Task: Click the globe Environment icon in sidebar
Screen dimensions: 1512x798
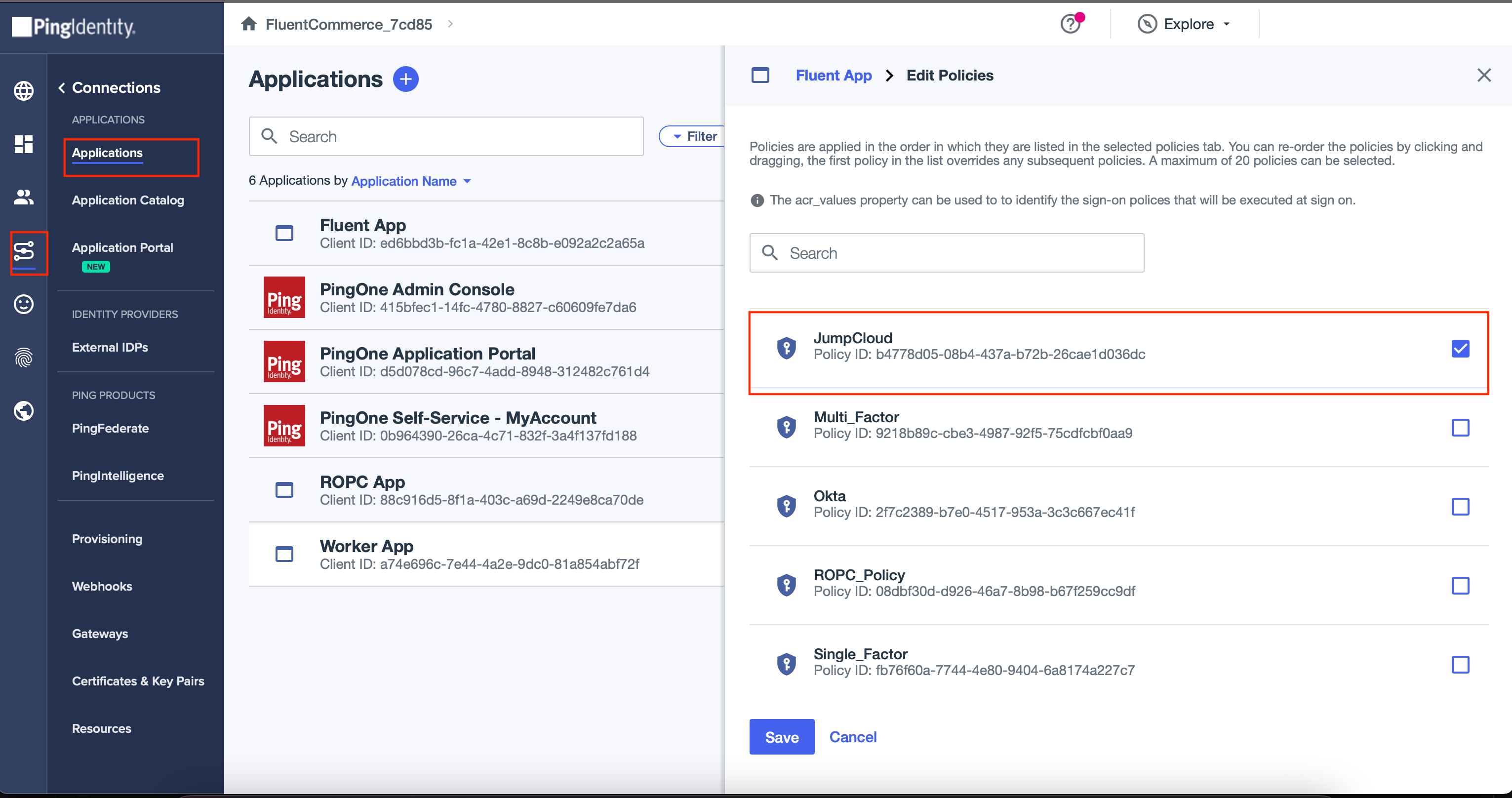Action: click(24, 90)
